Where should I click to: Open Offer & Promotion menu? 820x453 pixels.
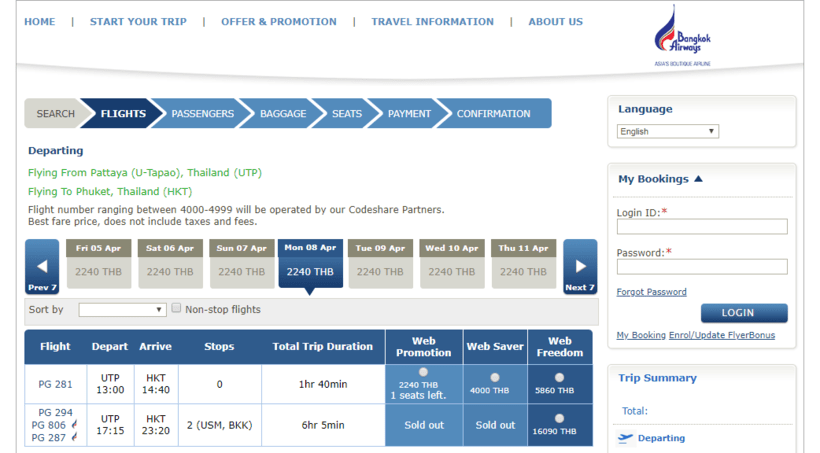coord(278,22)
